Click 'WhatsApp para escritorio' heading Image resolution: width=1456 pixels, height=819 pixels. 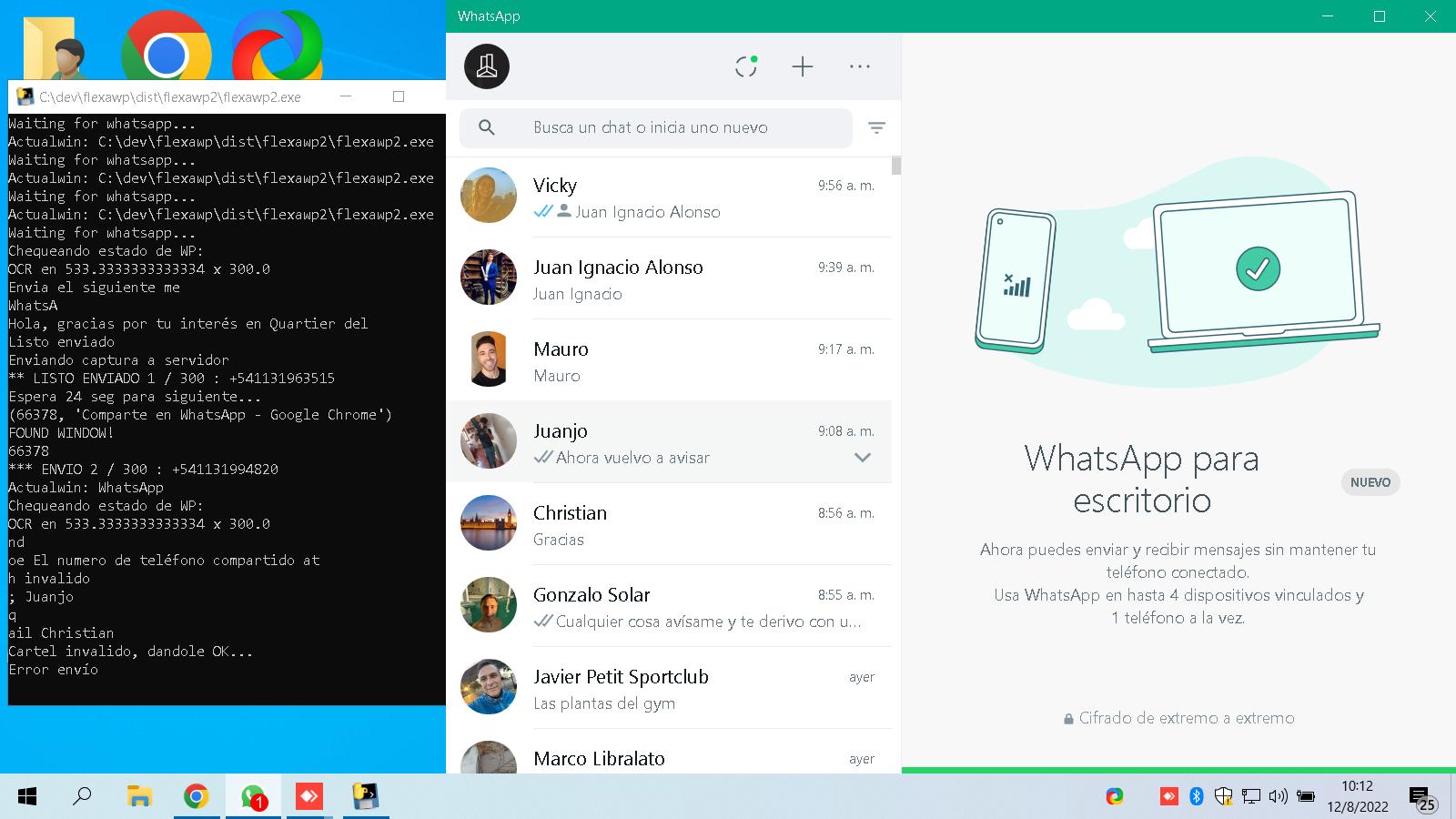click(x=1141, y=479)
